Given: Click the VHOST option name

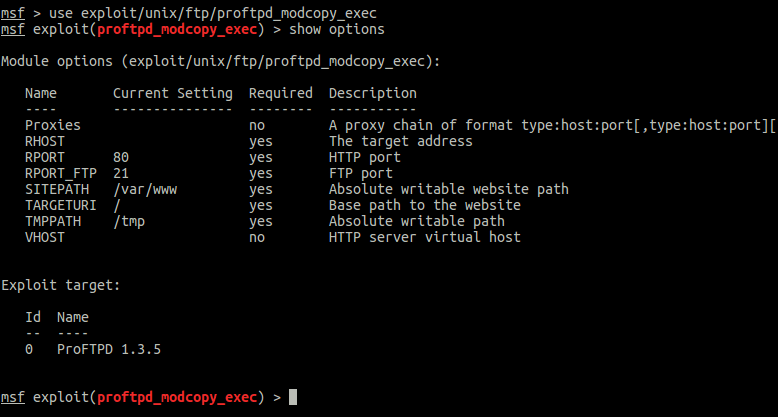Looking at the screenshot, I should (x=45, y=237).
